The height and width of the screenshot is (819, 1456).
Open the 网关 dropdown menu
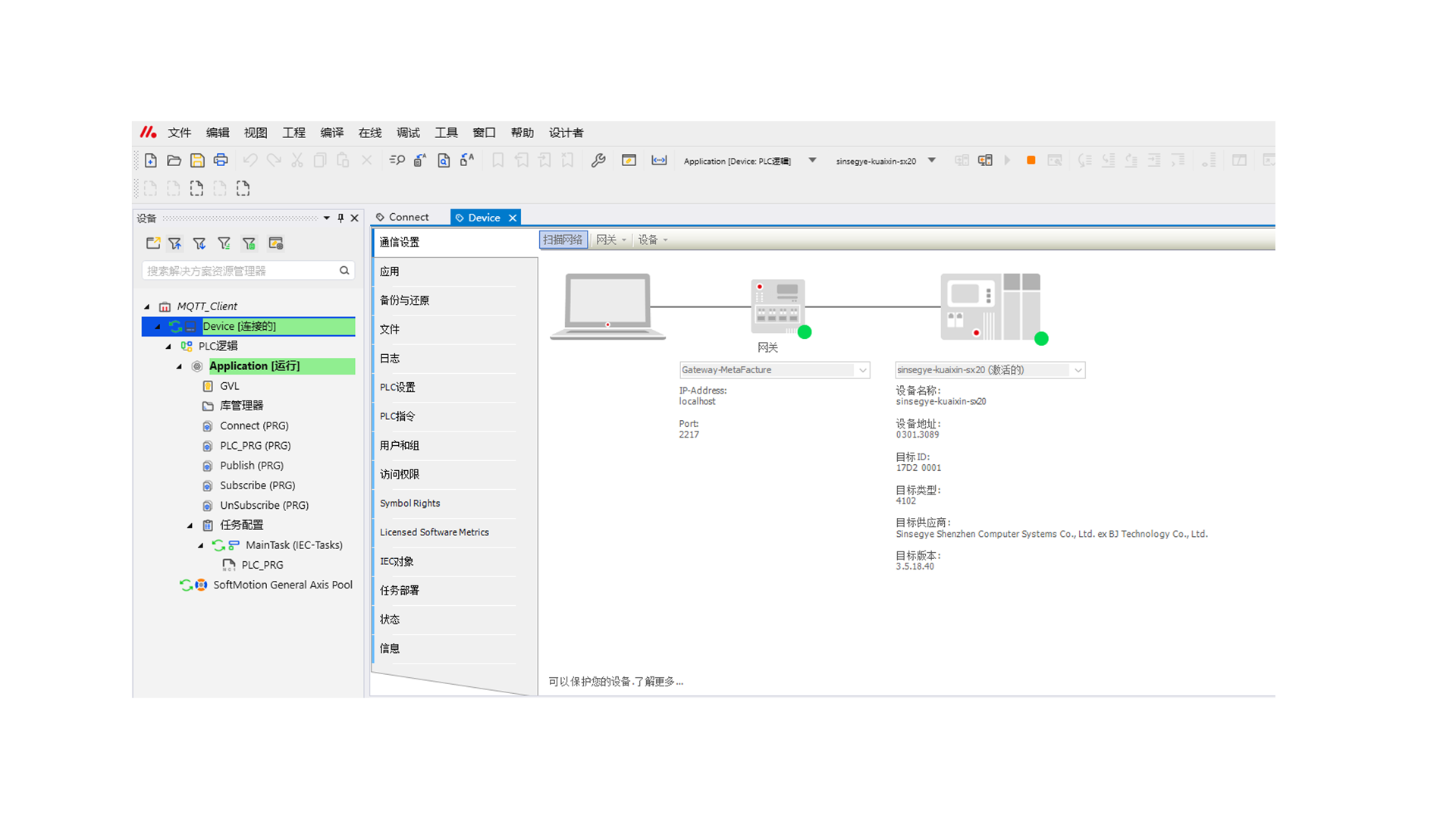point(610,240)
